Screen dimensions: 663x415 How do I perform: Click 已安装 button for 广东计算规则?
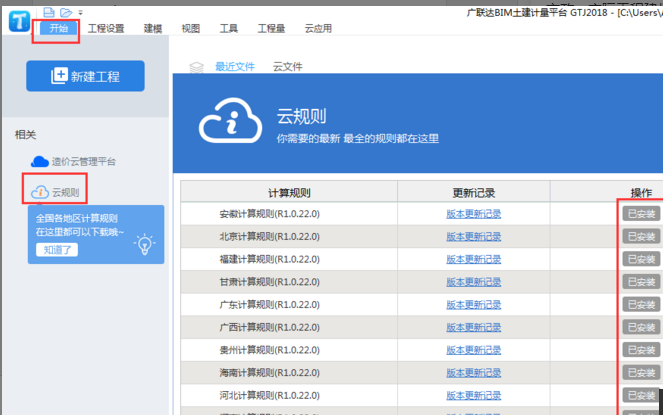(641, 305)
